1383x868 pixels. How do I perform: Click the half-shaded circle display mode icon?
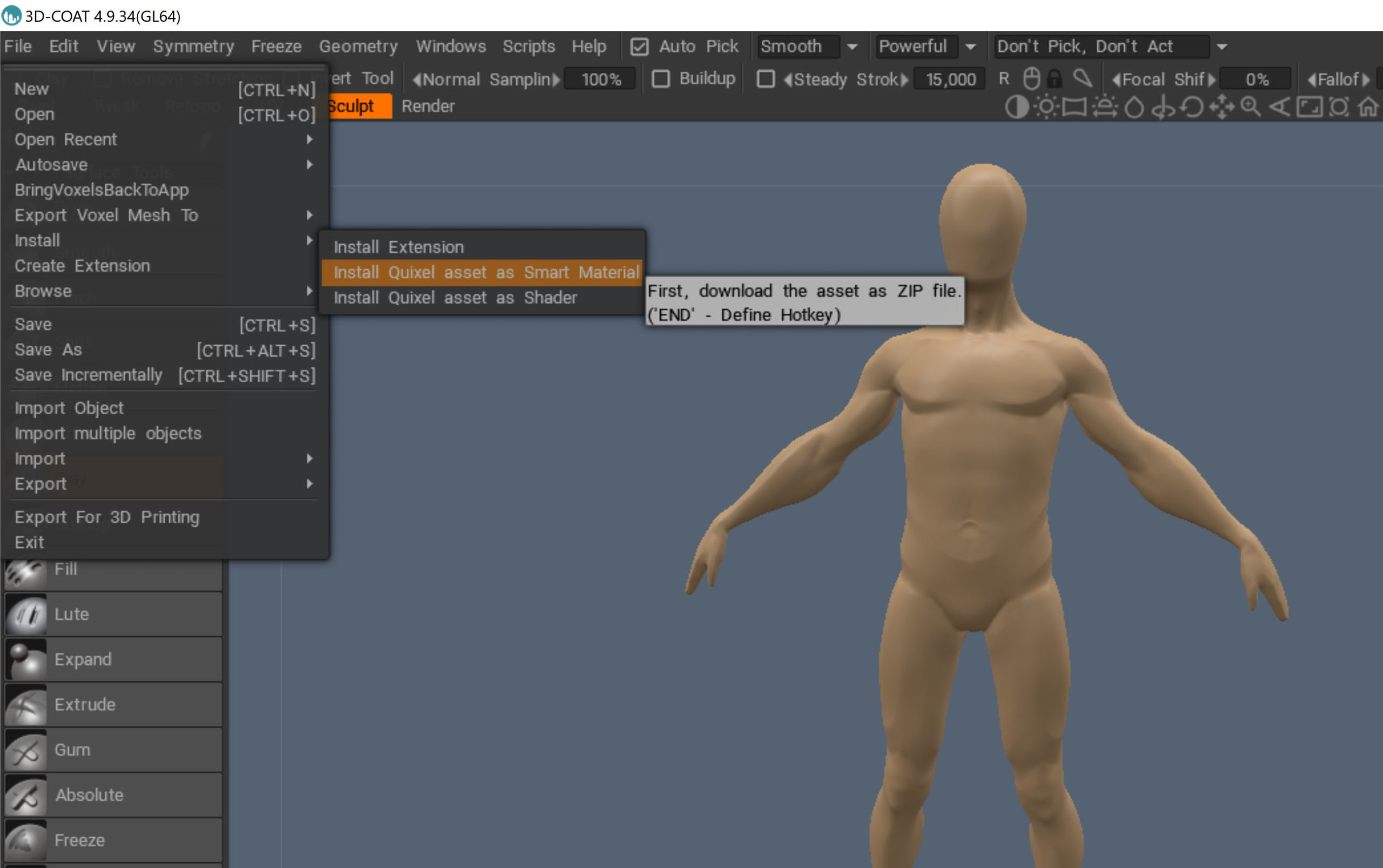pos(1017,107)
